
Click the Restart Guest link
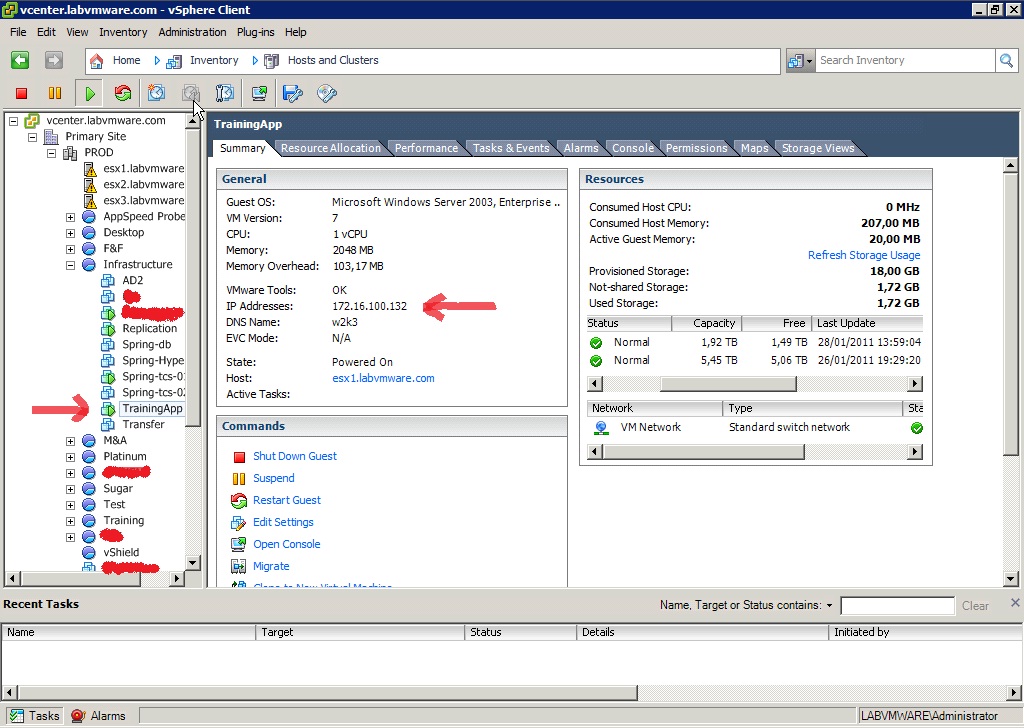coord(287,500)
